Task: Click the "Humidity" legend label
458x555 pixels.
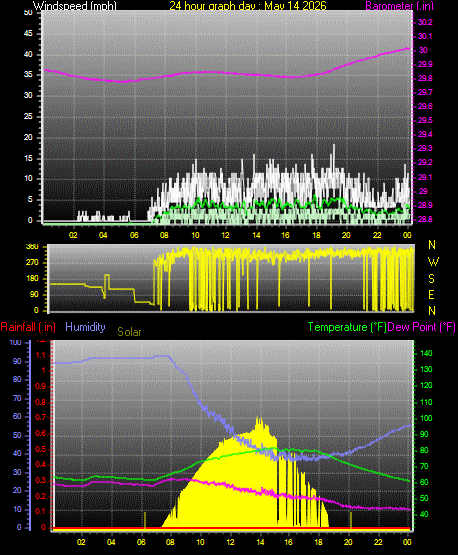Action: point(85,327)
